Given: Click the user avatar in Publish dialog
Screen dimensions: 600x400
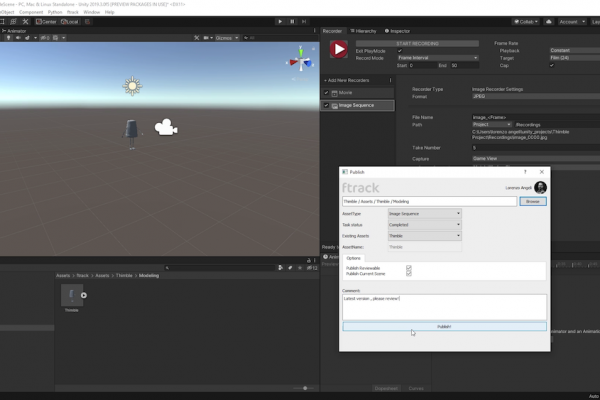Looking at the screenshot, I should click(x=540, y=188).
